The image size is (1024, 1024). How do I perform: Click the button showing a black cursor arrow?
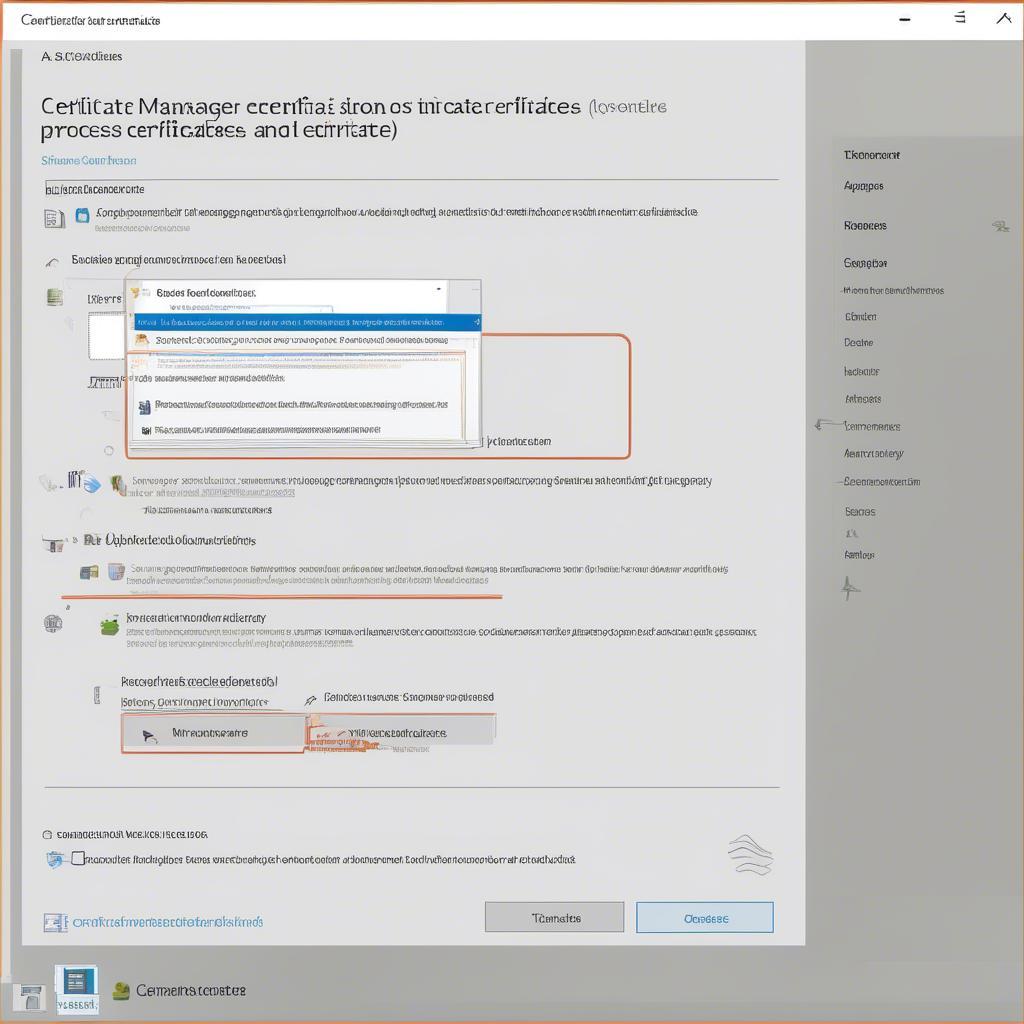tap(213, 734)
